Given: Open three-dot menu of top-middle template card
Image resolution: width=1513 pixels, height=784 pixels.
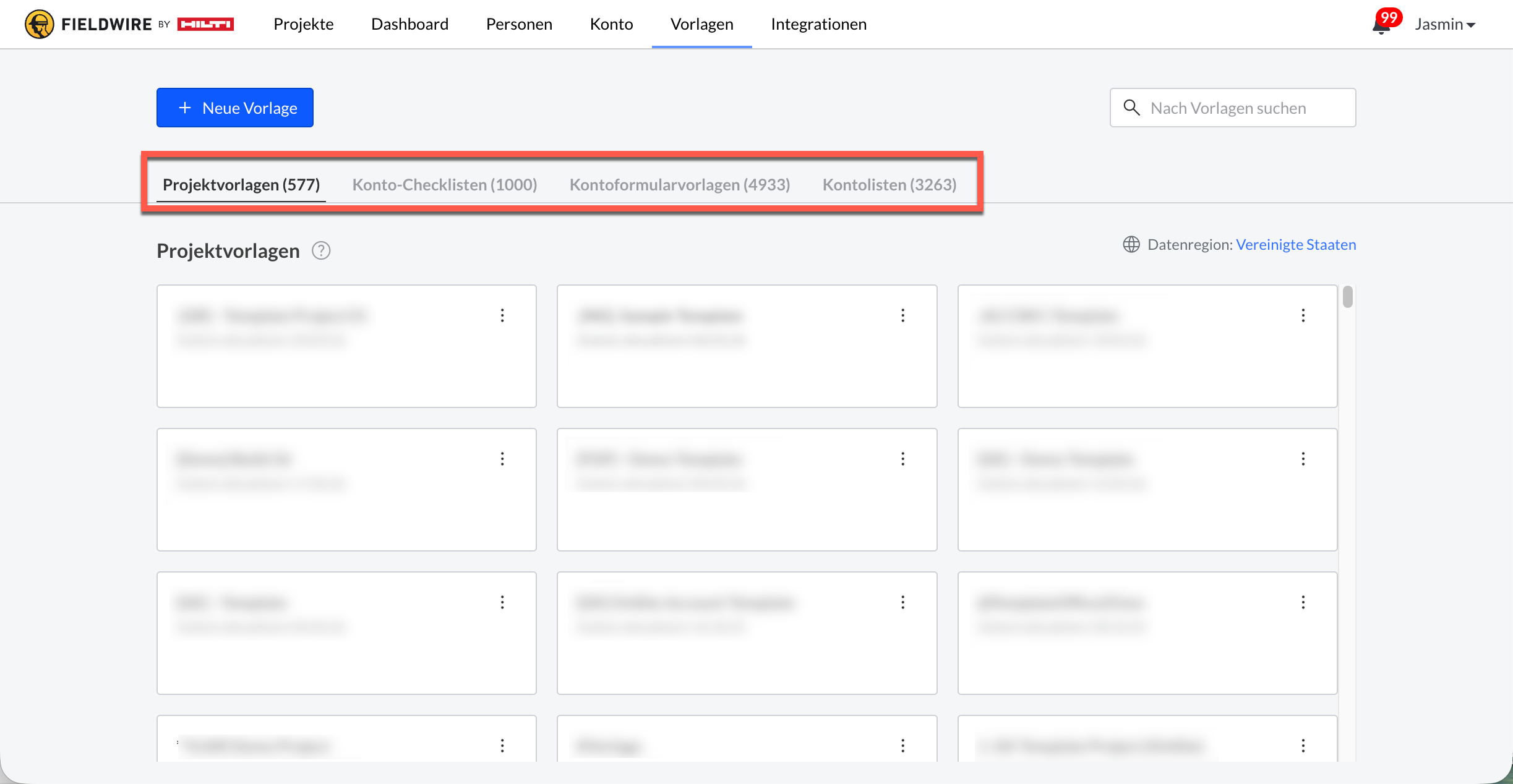Looking at the screenshot, I should pyautogui.click(x=902, y=316).
